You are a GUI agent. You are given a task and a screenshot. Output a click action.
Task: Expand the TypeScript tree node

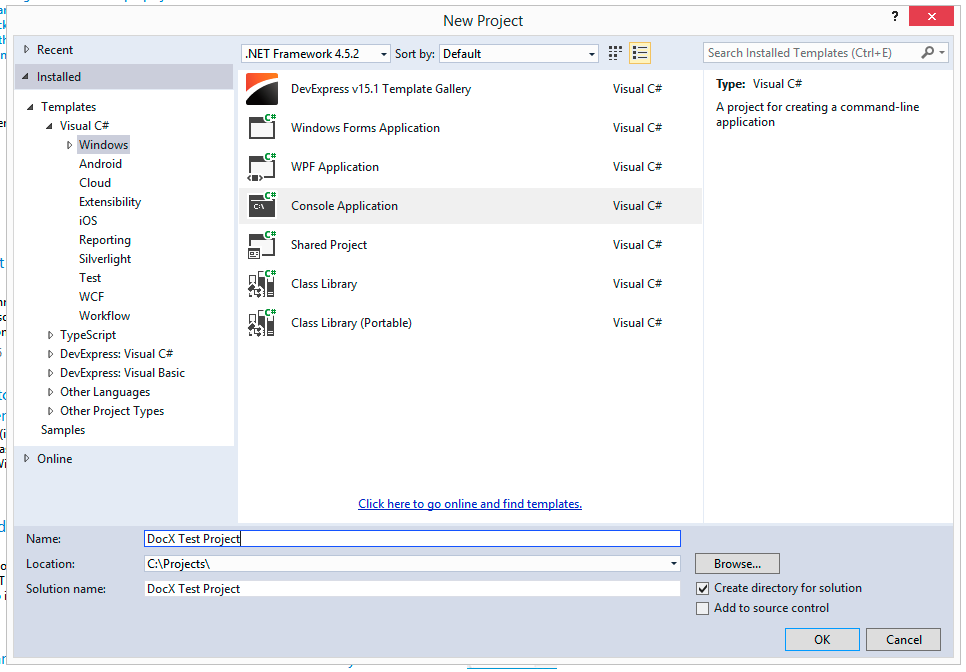pos(50,334)
